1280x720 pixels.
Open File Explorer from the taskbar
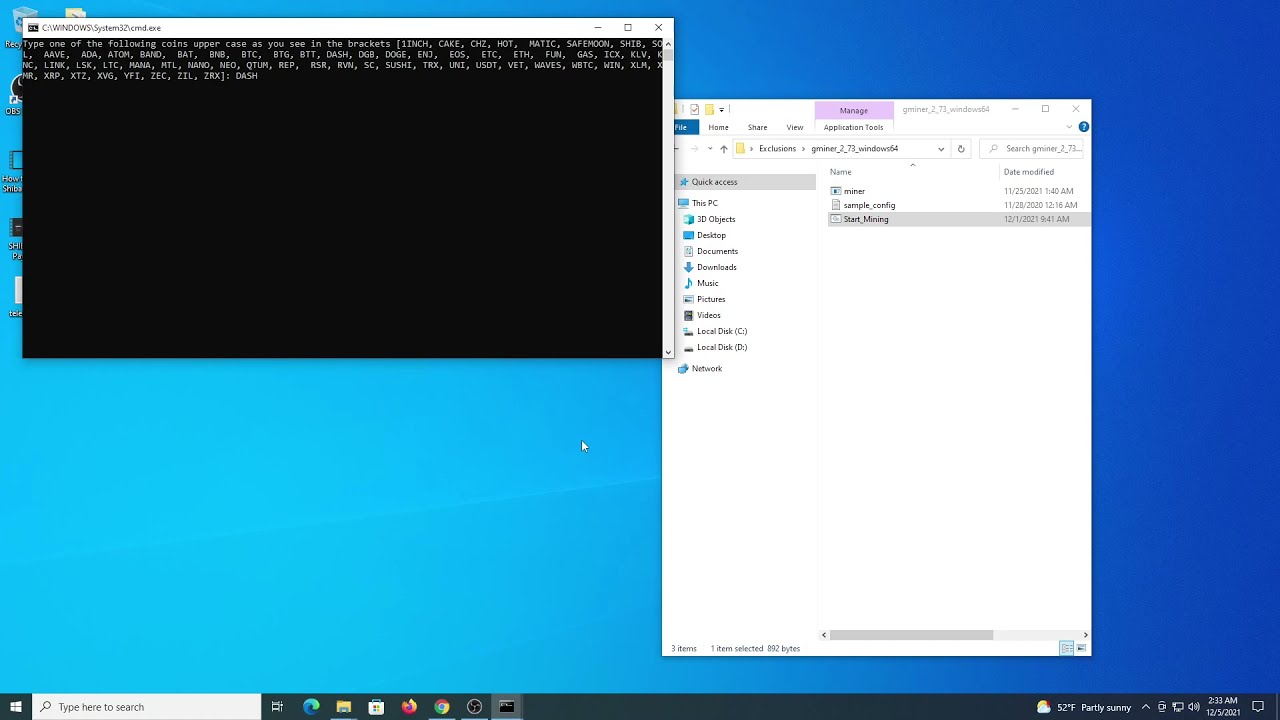[x=344, y=707]
